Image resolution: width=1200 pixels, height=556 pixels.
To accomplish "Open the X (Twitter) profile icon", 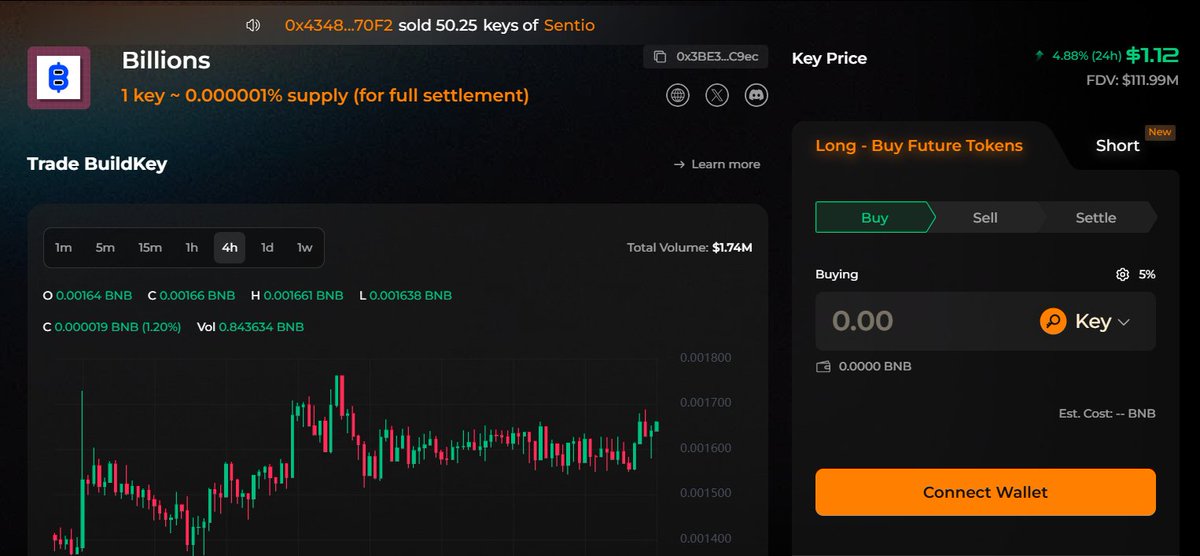I will pos(717,96).
